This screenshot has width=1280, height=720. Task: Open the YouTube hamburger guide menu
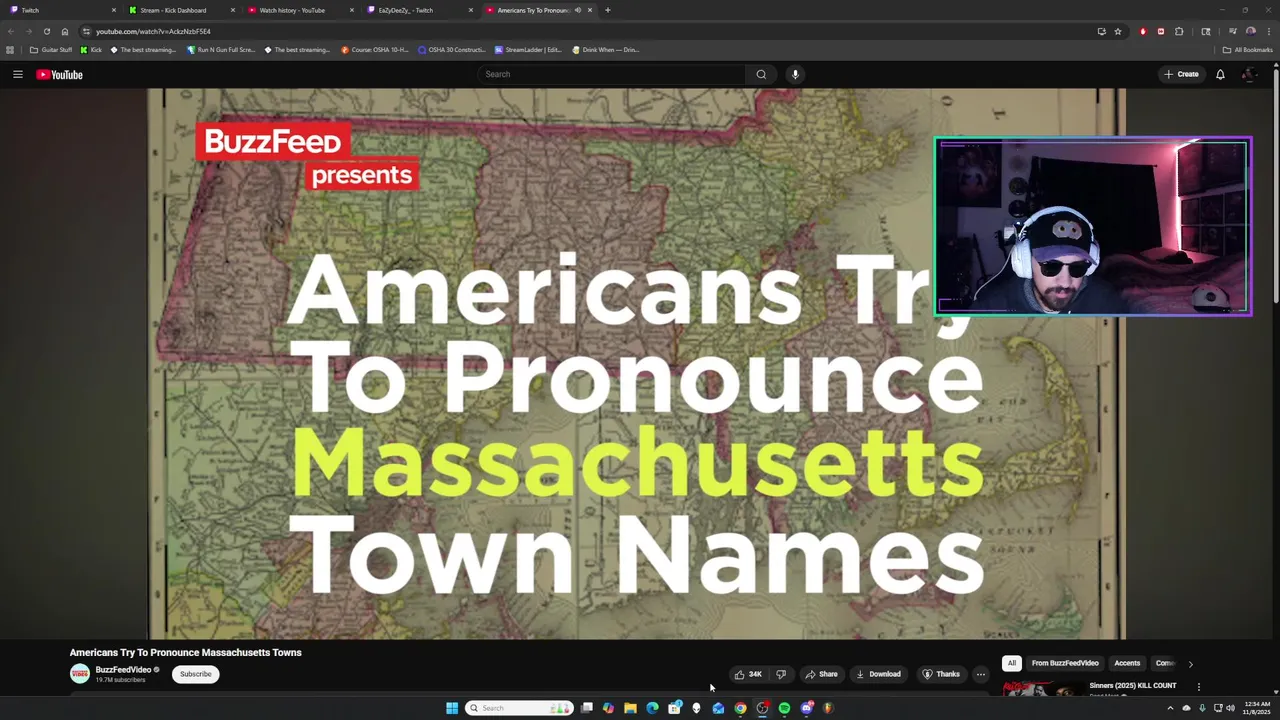(17, 74)
